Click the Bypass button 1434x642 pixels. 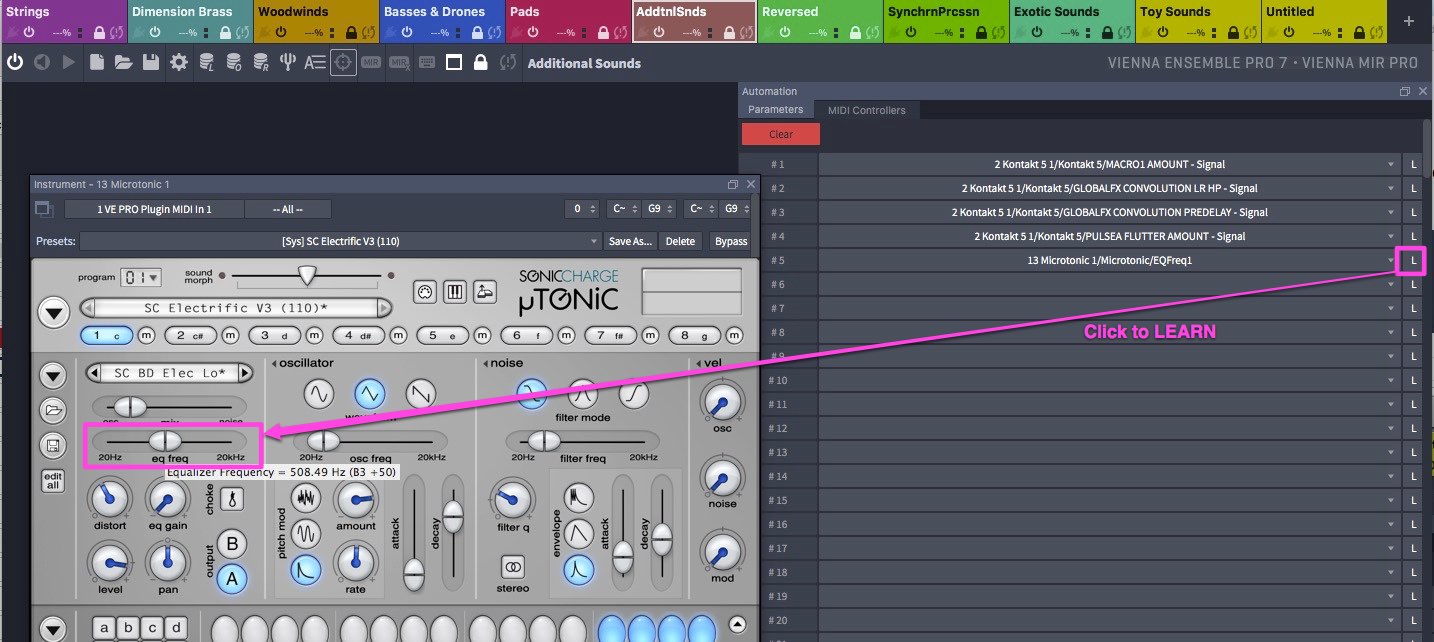731,241
